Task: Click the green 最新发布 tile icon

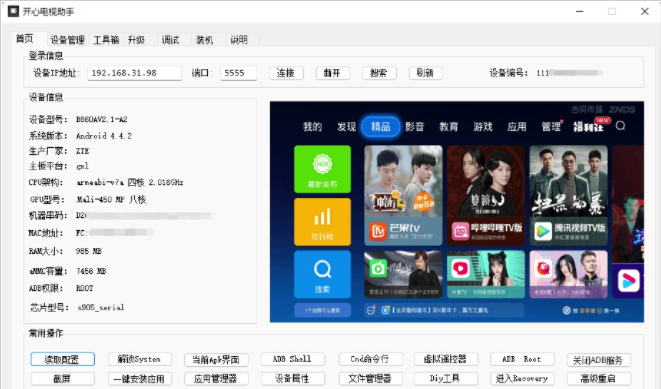Action: (x=322, y=169)
